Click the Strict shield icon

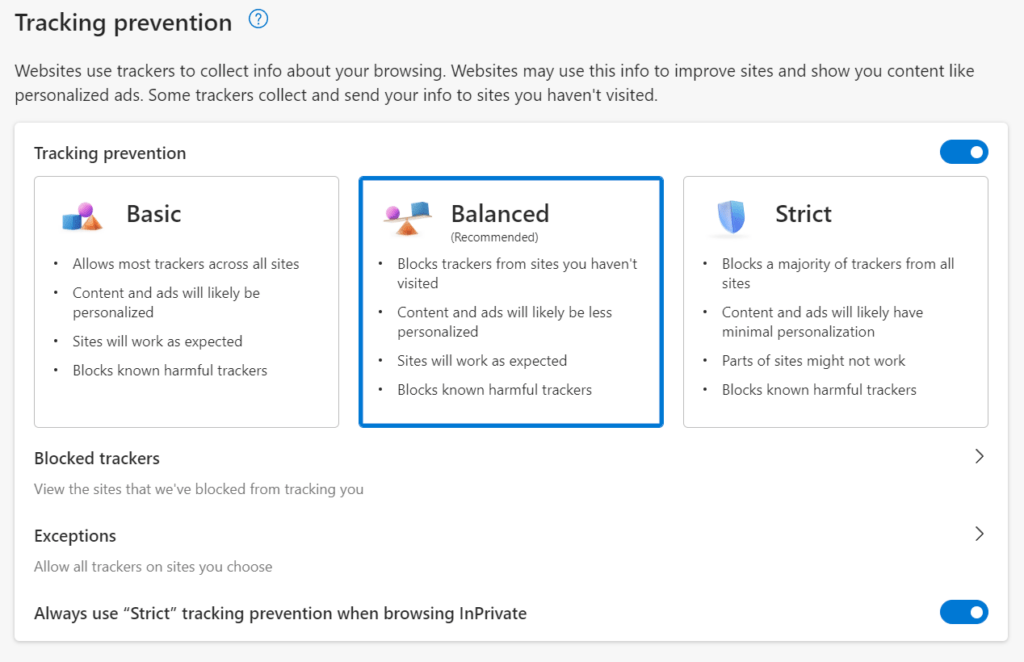pos(731,217)
